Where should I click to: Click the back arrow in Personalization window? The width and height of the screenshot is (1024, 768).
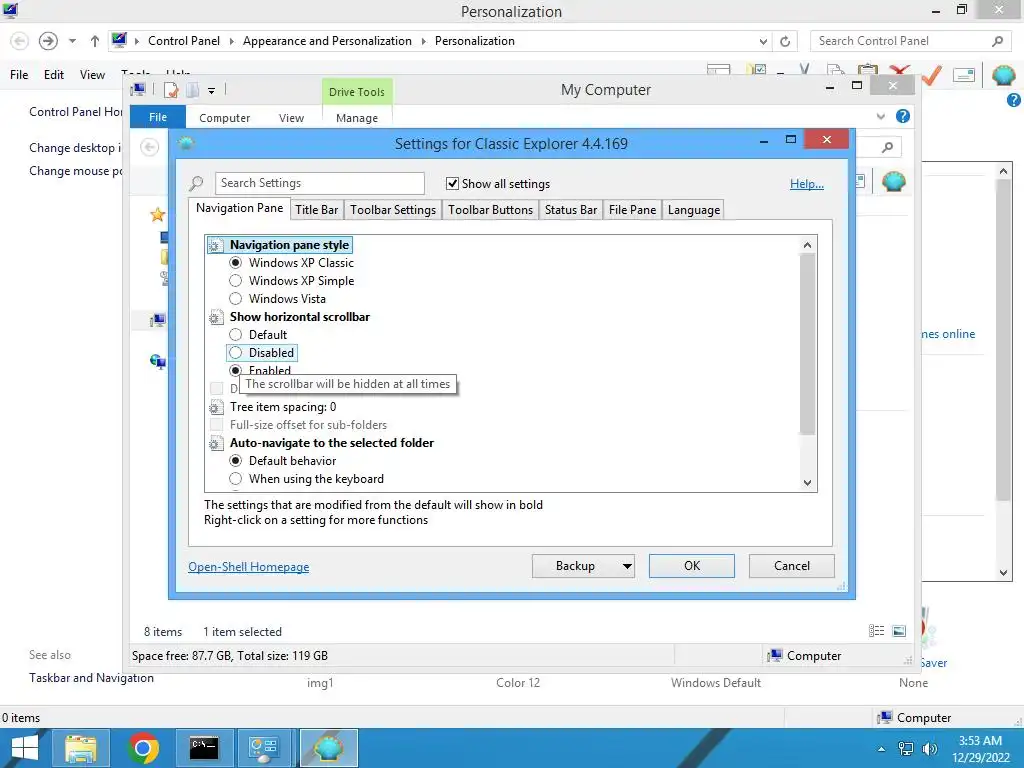[20, 41]
